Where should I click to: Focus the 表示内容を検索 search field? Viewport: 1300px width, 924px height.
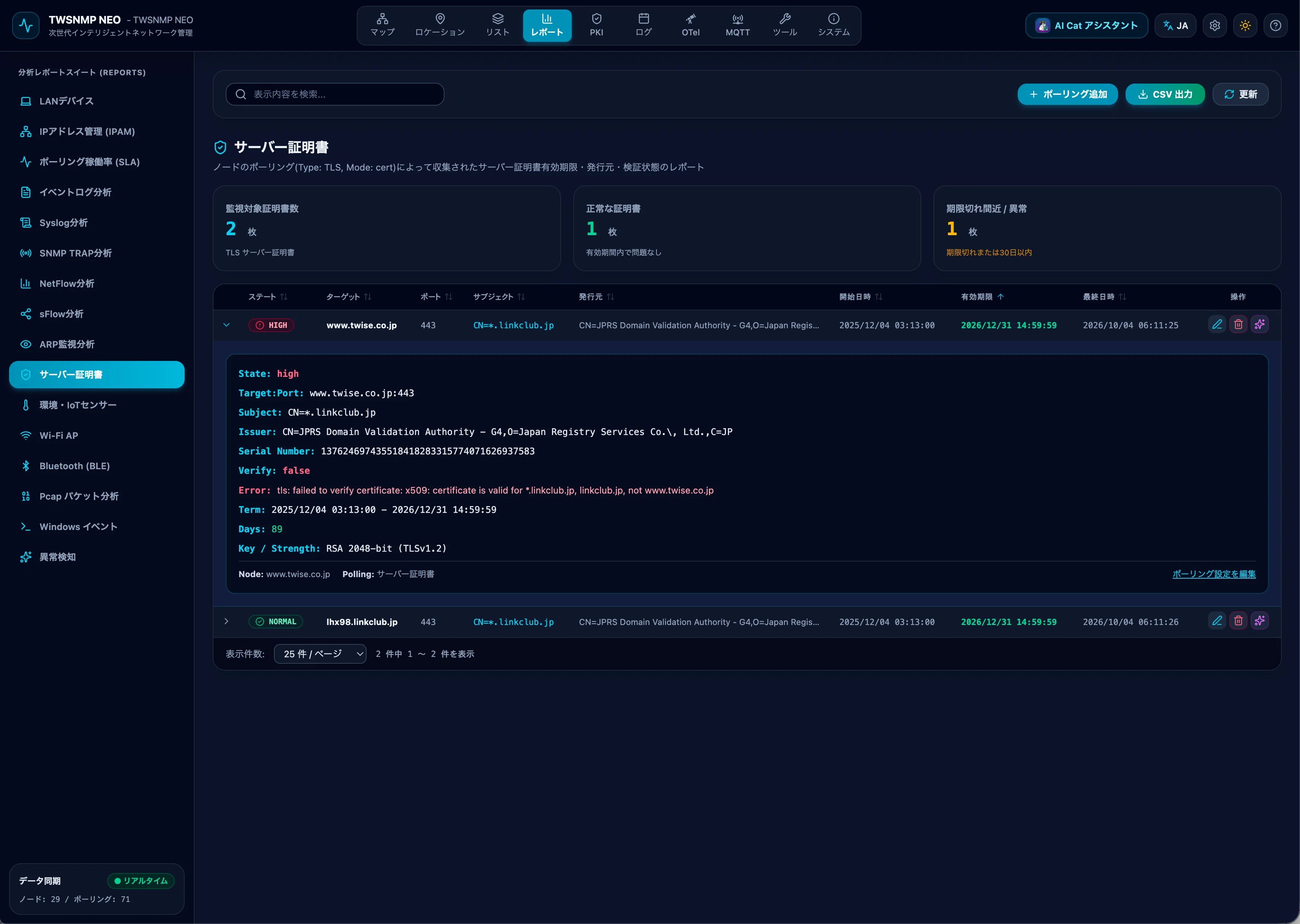[335, 95]
